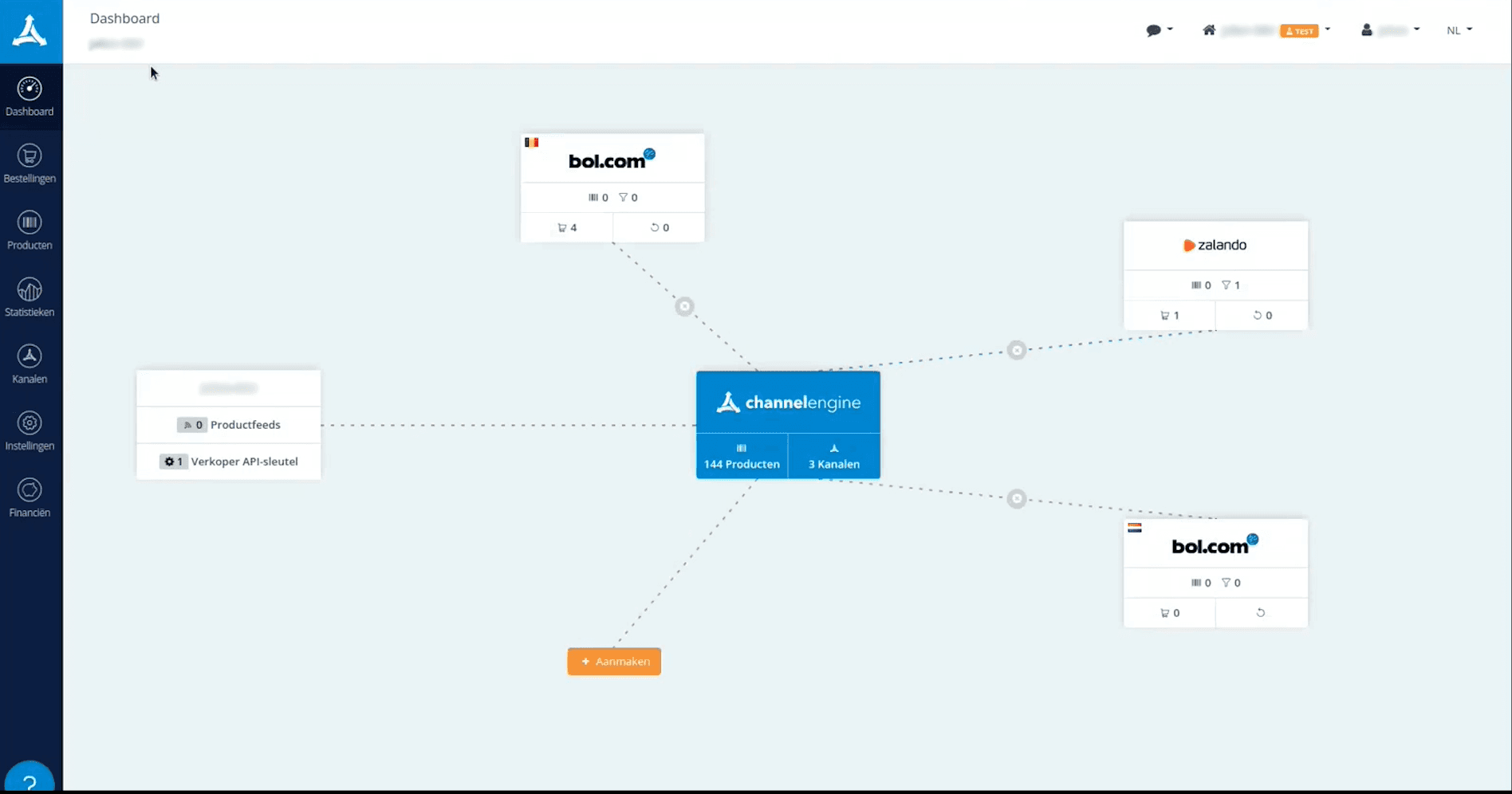Viewport: 1512px width, 794px height.
Task: Open the home environment dropdown with TEST badge
Action: coord(1266,30)
